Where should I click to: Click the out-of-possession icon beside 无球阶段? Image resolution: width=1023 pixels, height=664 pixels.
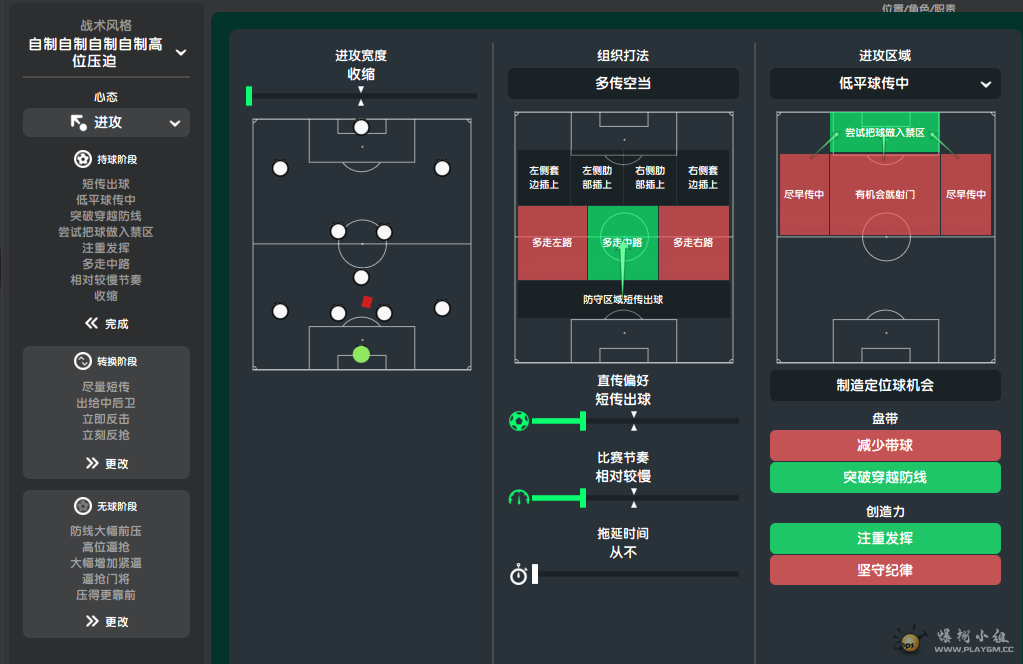click(x=83, y=506)
